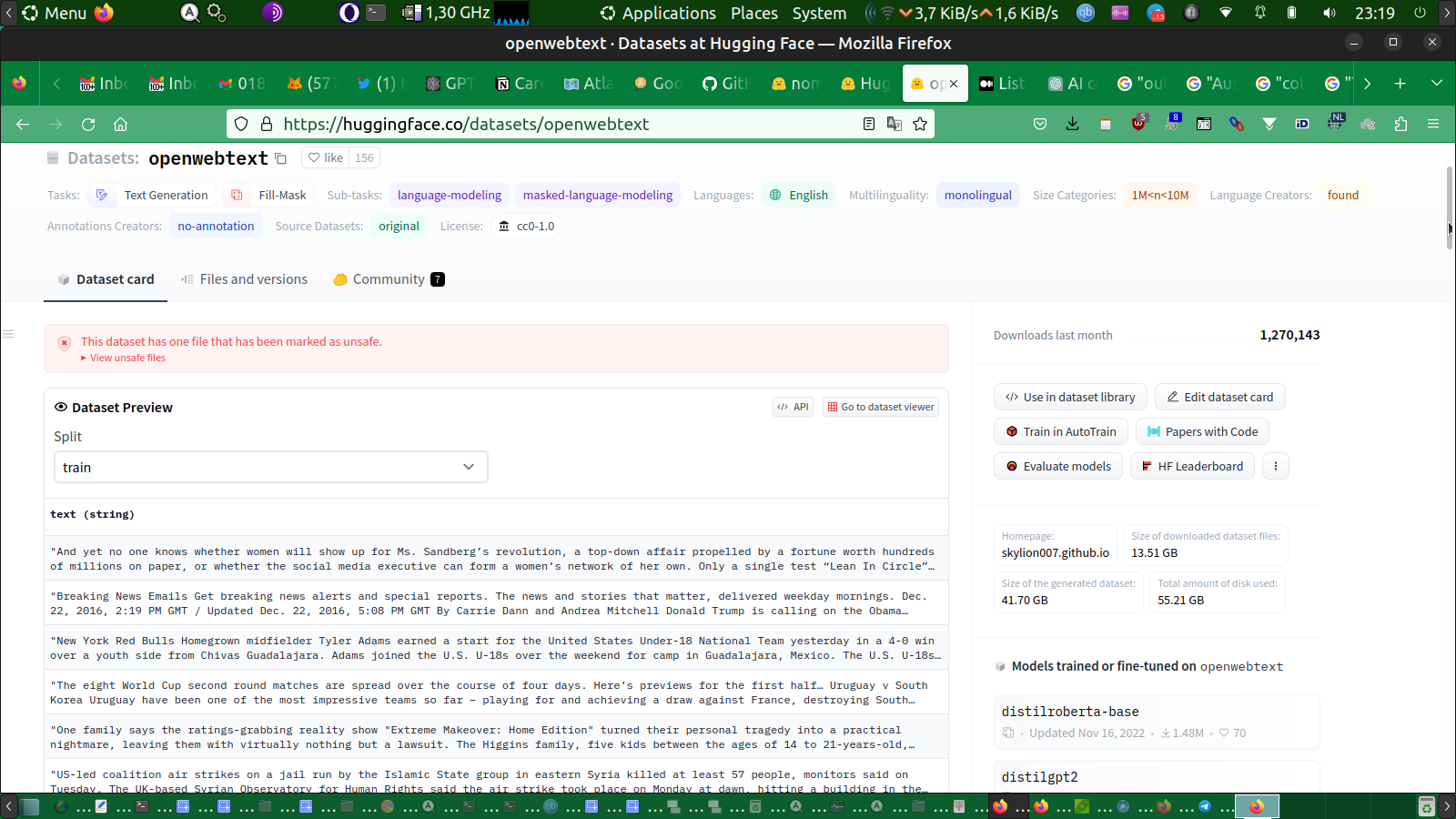Reload the current Hugging Face page
The height and width of the screenshot is (819, 1456).
pyautogui.click(x=88, y=124)
